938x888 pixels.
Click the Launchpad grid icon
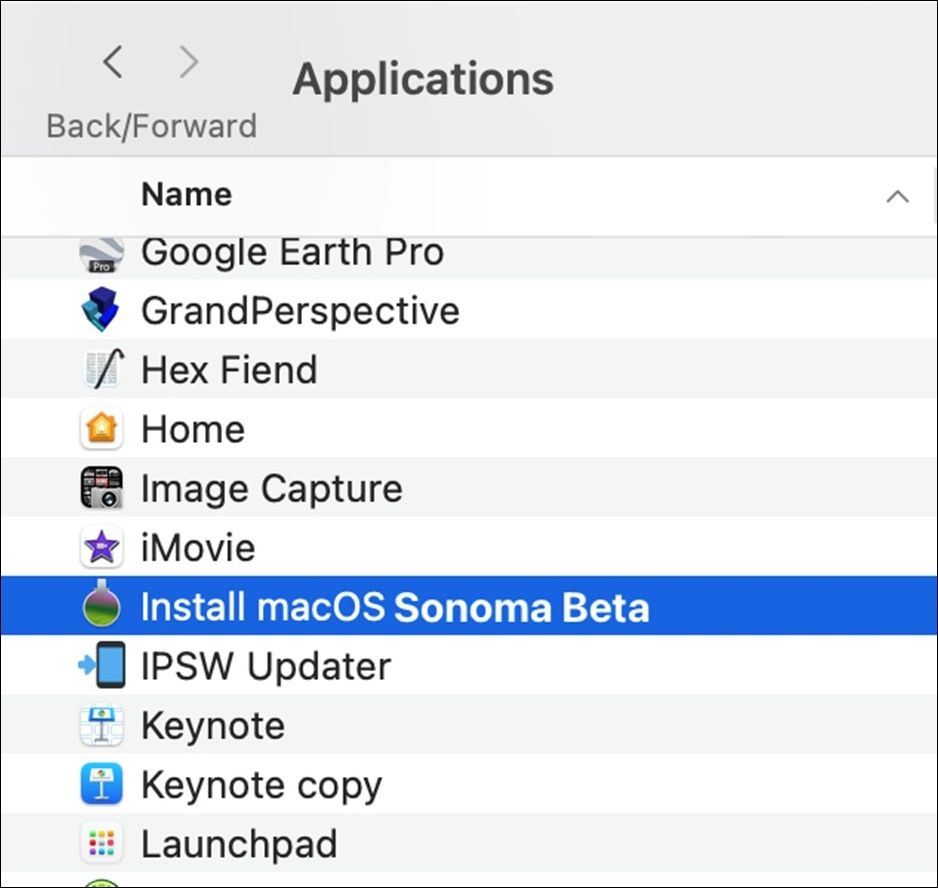pyautogui.click(x=101, y=844)
